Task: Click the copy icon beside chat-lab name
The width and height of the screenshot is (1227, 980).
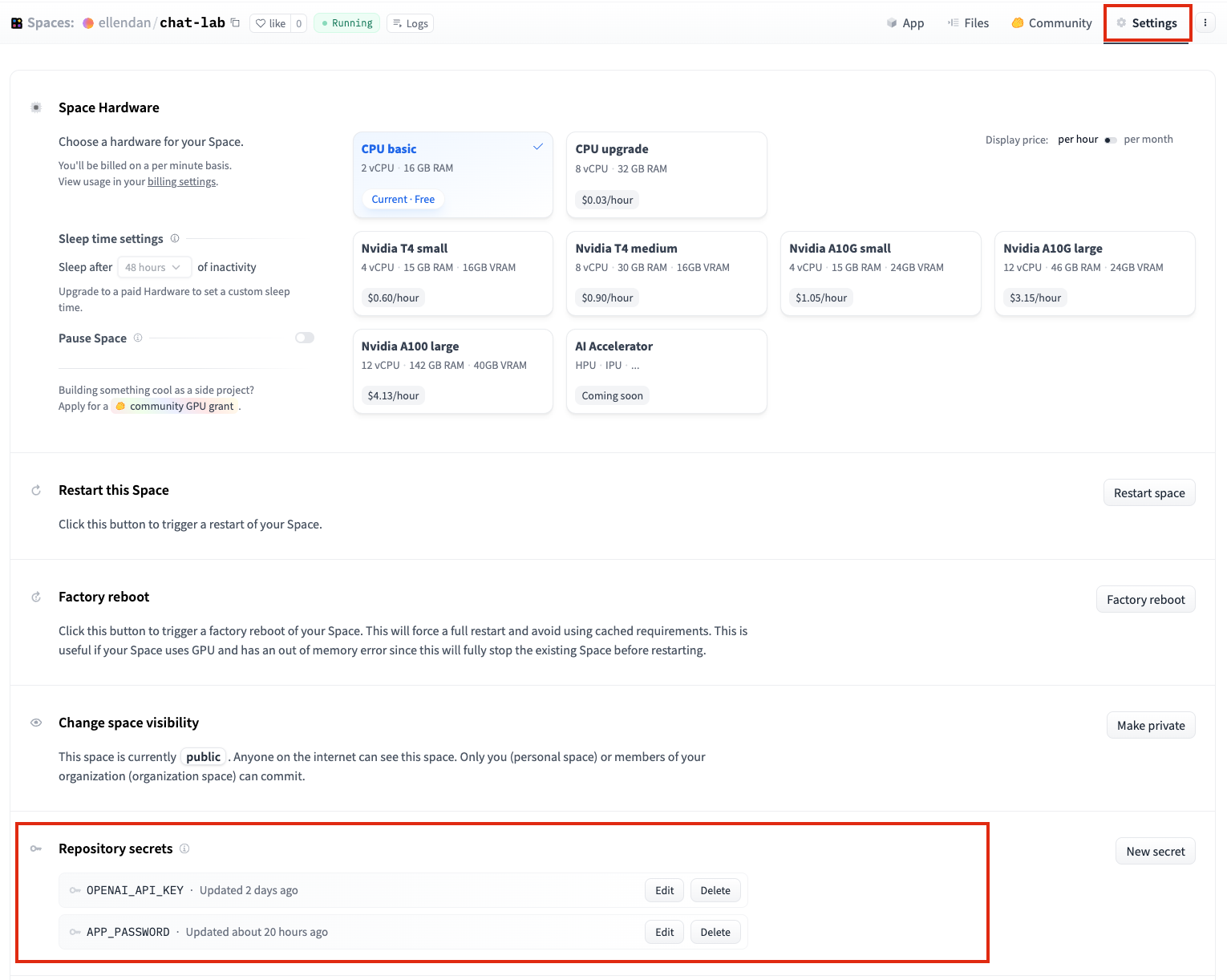Action: pyautogui.click(x=235, y=22)
